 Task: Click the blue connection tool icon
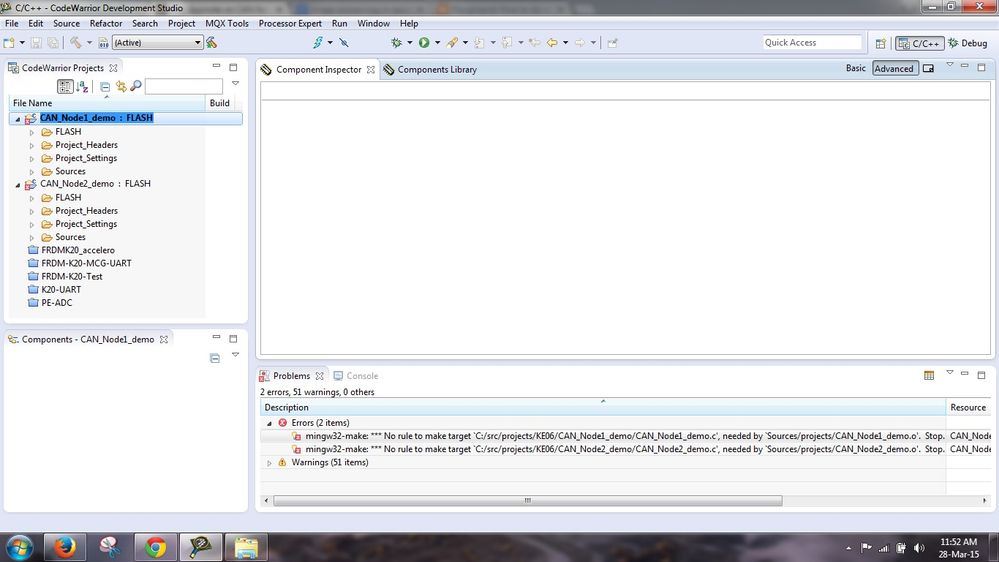point(344,43)
